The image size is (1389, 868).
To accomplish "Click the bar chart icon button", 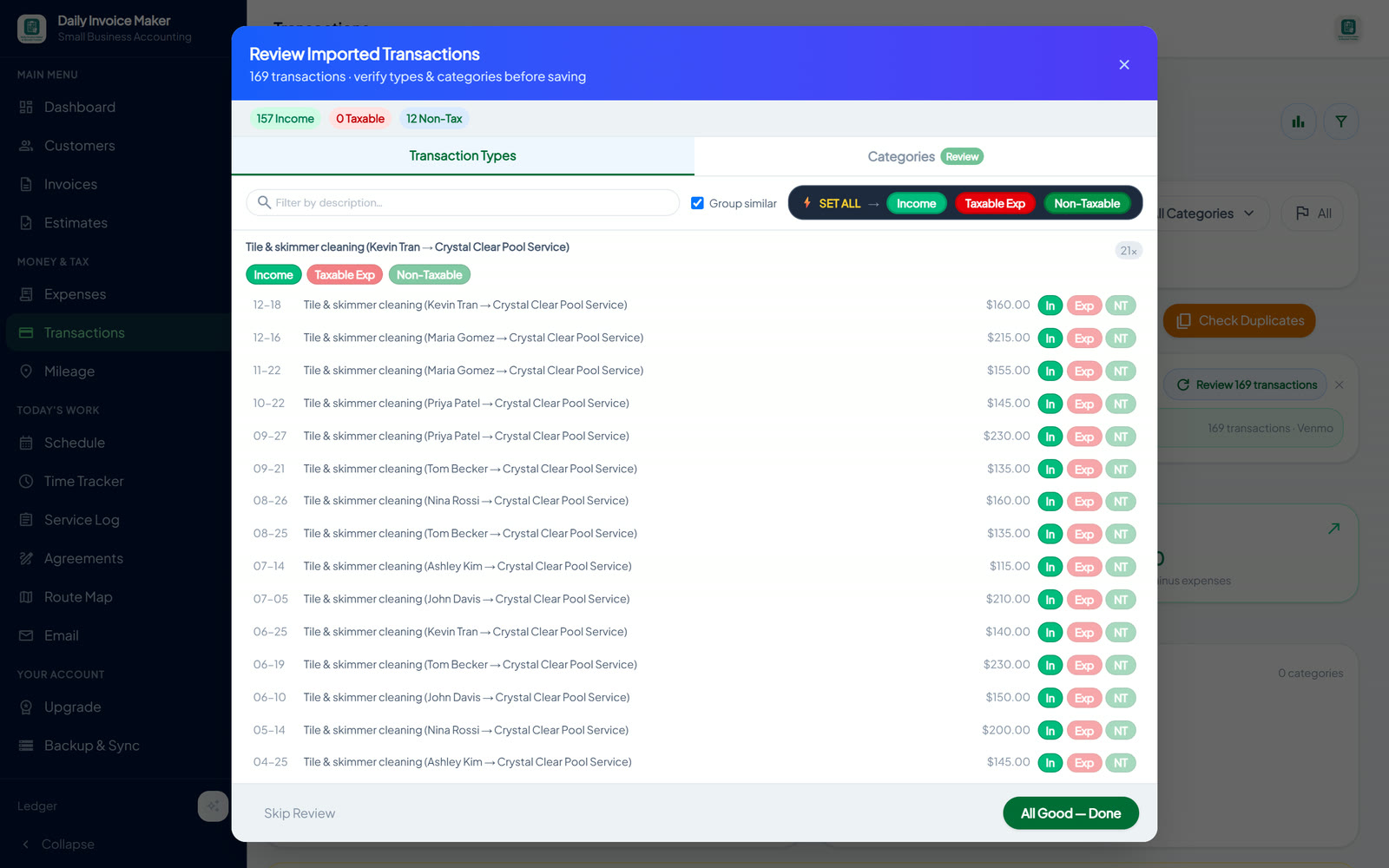I will point(1298,122).
